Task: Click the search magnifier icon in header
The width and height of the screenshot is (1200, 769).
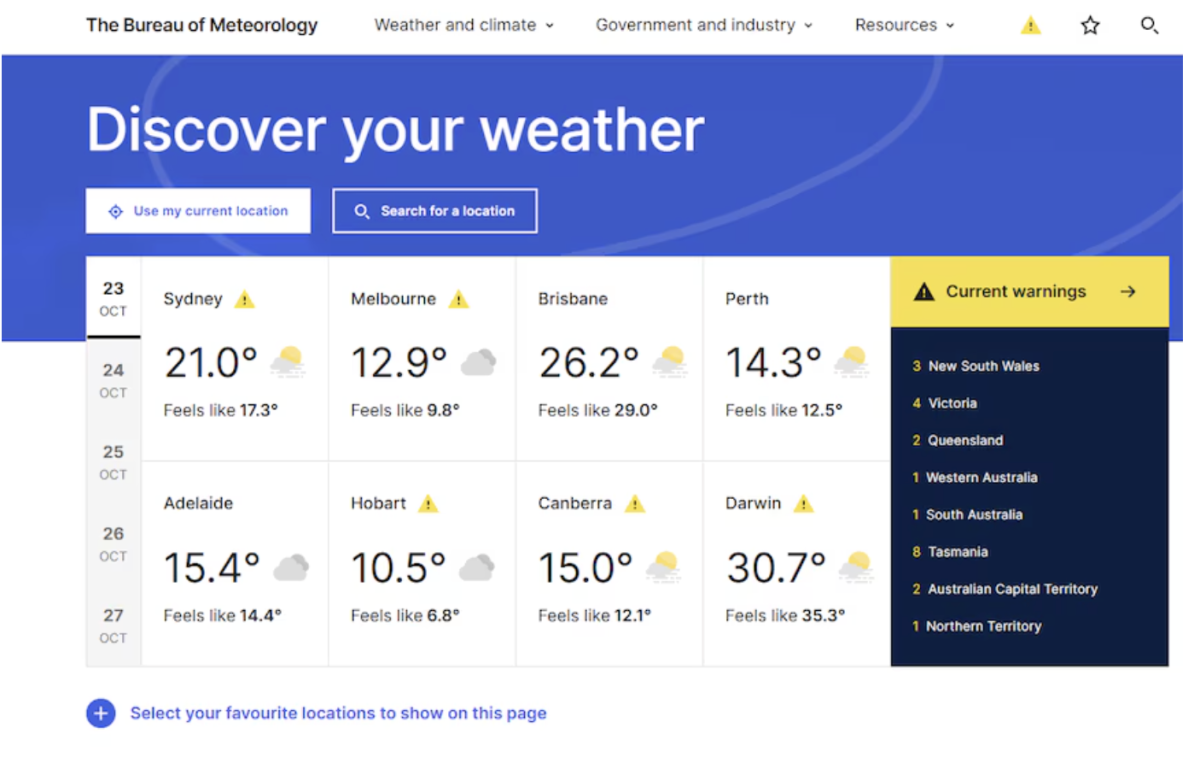Action: coord(1149,26)
